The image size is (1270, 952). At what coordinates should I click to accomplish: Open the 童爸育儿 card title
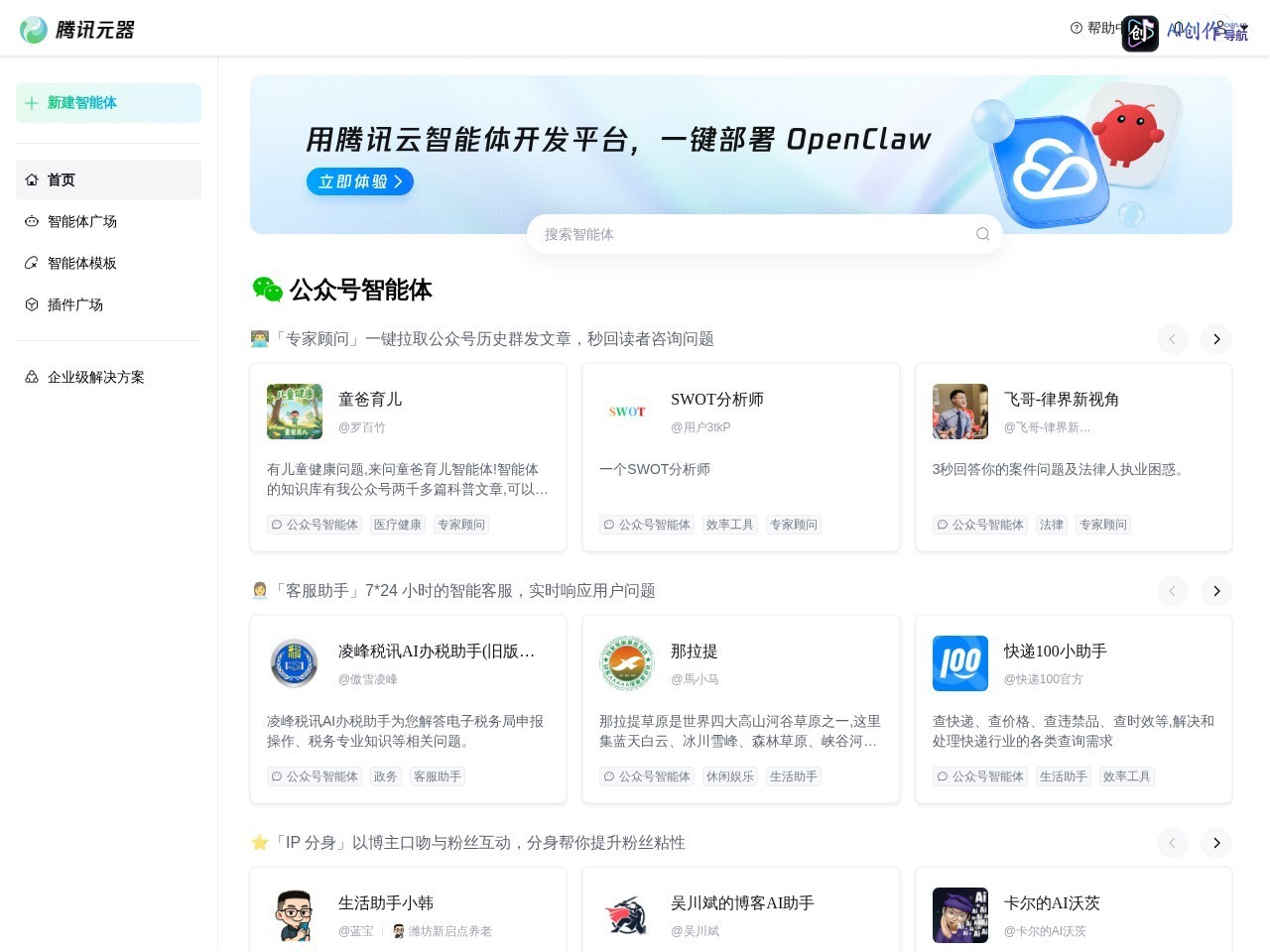(x=370, y=400)
